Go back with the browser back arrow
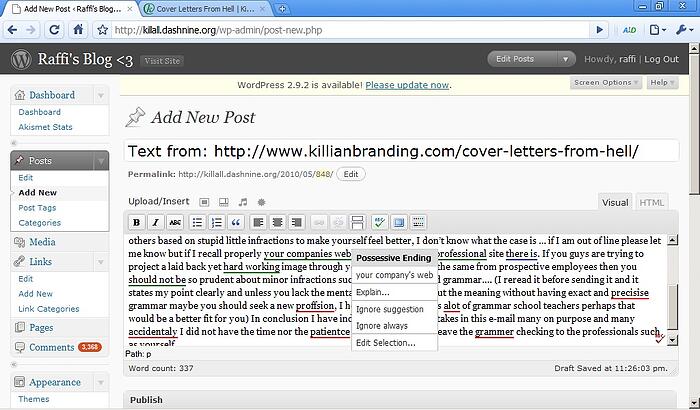Screen dimensions: 700x410 12,30
